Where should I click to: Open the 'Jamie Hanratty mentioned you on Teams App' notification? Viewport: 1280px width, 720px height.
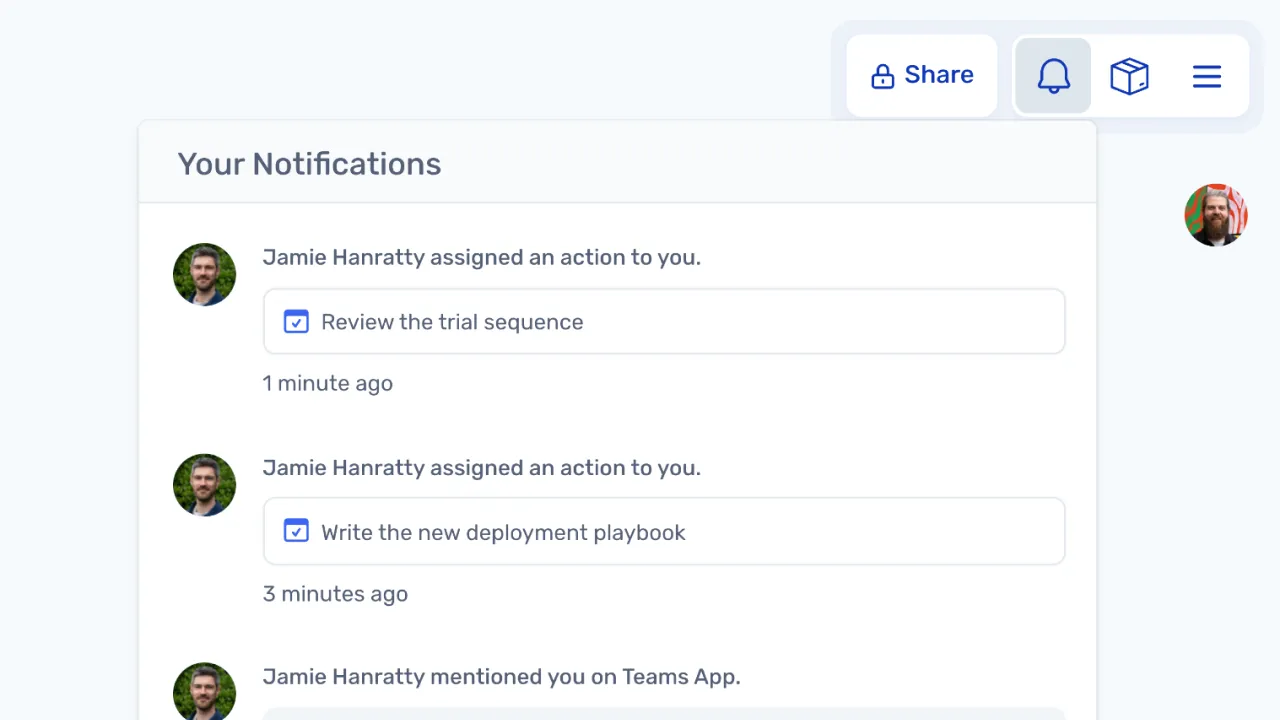[501, 676]
